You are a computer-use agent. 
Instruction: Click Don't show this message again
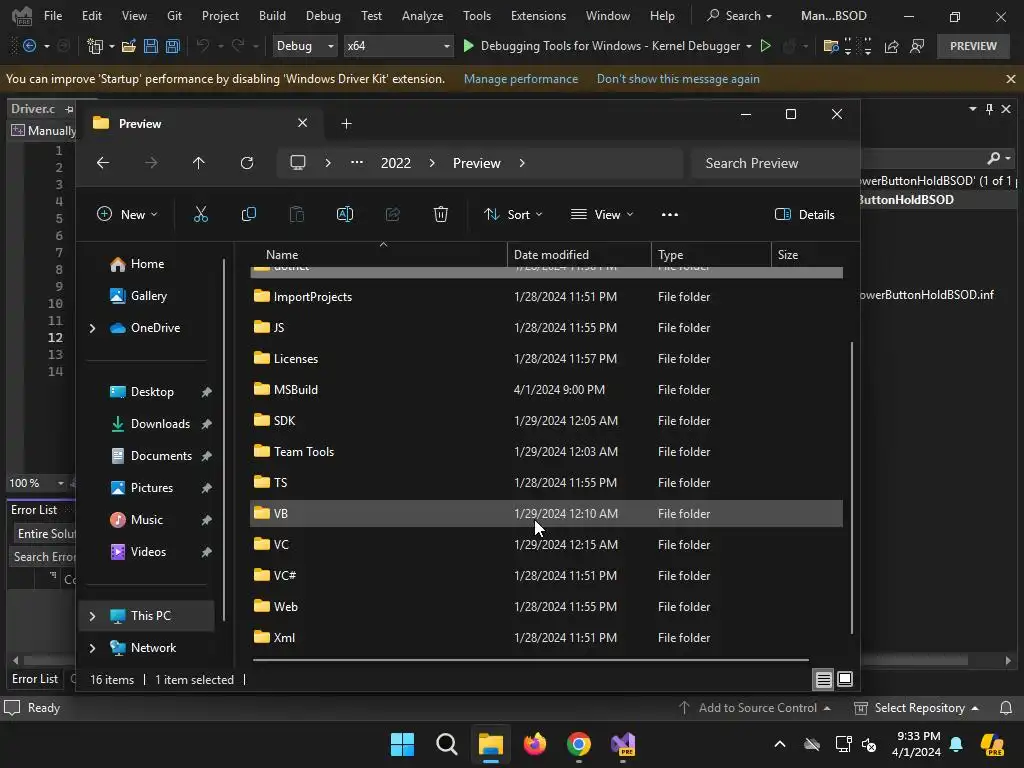click(x=678, y=79)
